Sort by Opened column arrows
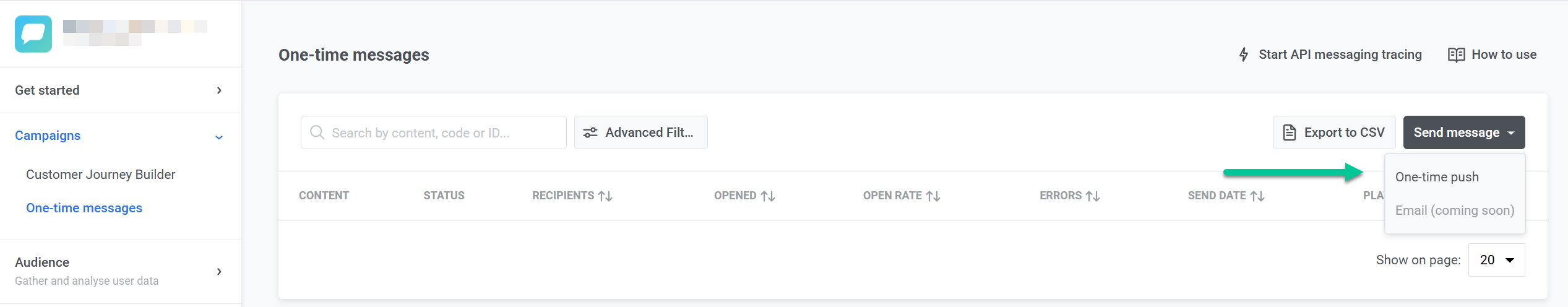 click(768, 196)
